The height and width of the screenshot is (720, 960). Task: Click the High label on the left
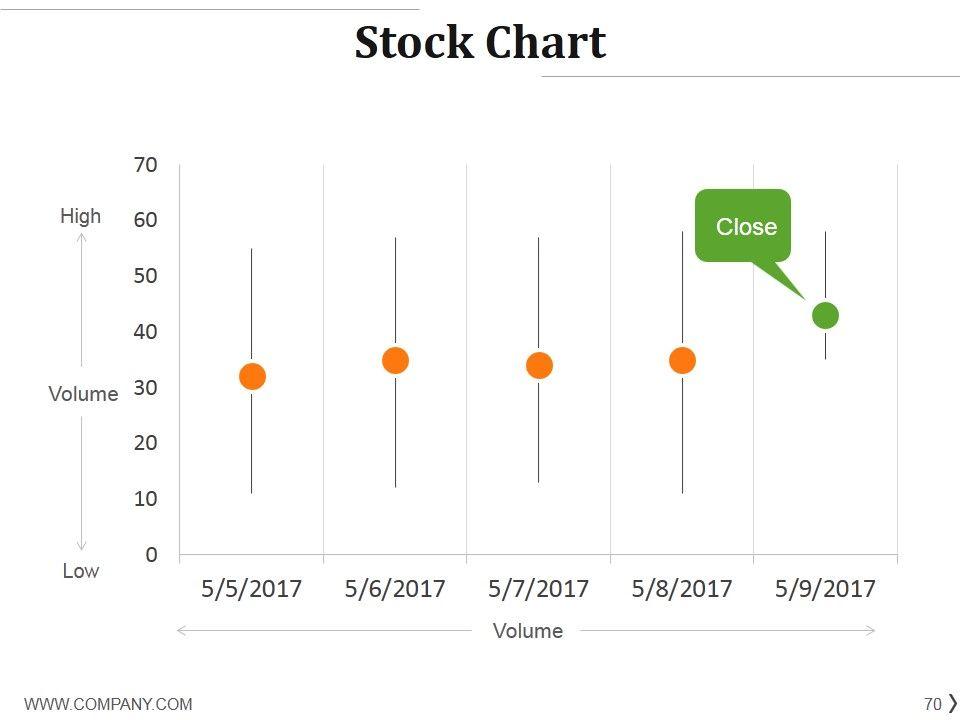(81, 215)
